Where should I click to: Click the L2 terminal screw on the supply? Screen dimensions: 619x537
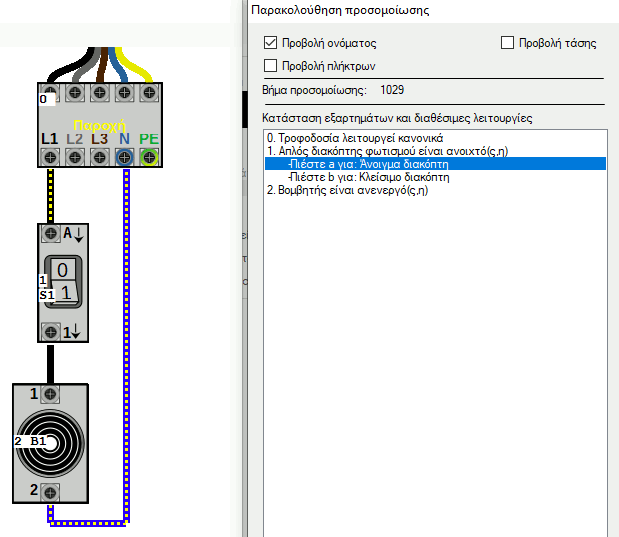[x=74, y=156]
